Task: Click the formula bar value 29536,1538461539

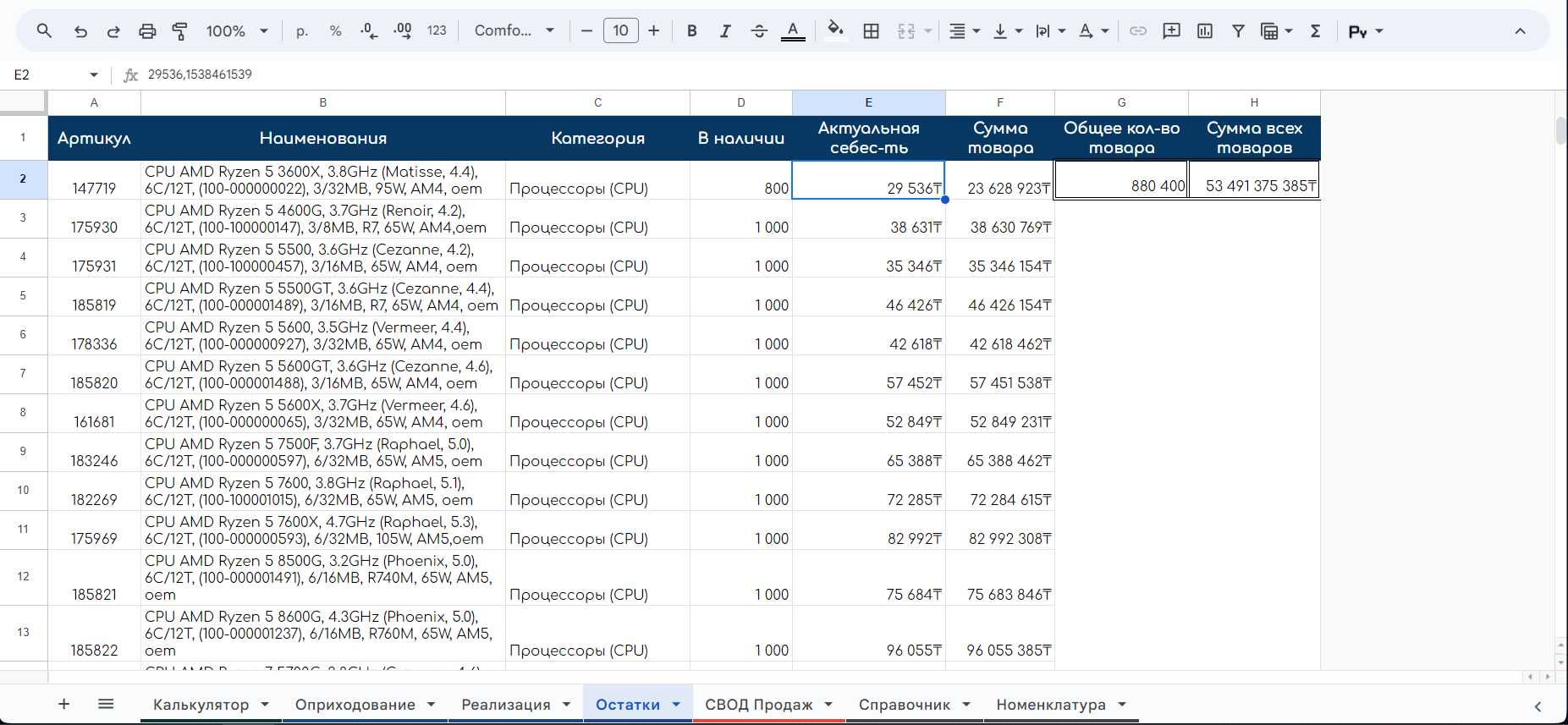Action: (x=200, y=74)
